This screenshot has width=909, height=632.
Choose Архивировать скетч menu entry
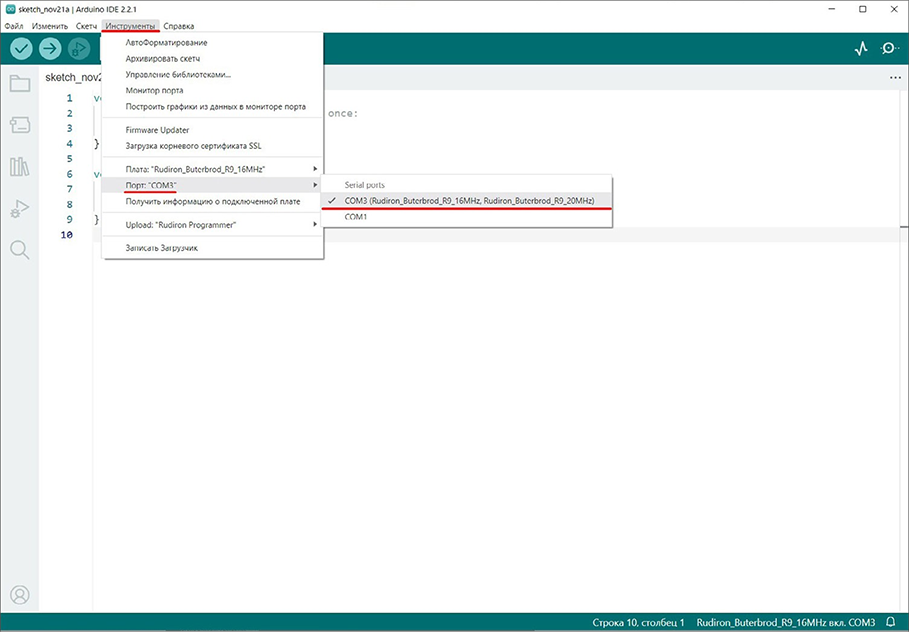[212, 59]
